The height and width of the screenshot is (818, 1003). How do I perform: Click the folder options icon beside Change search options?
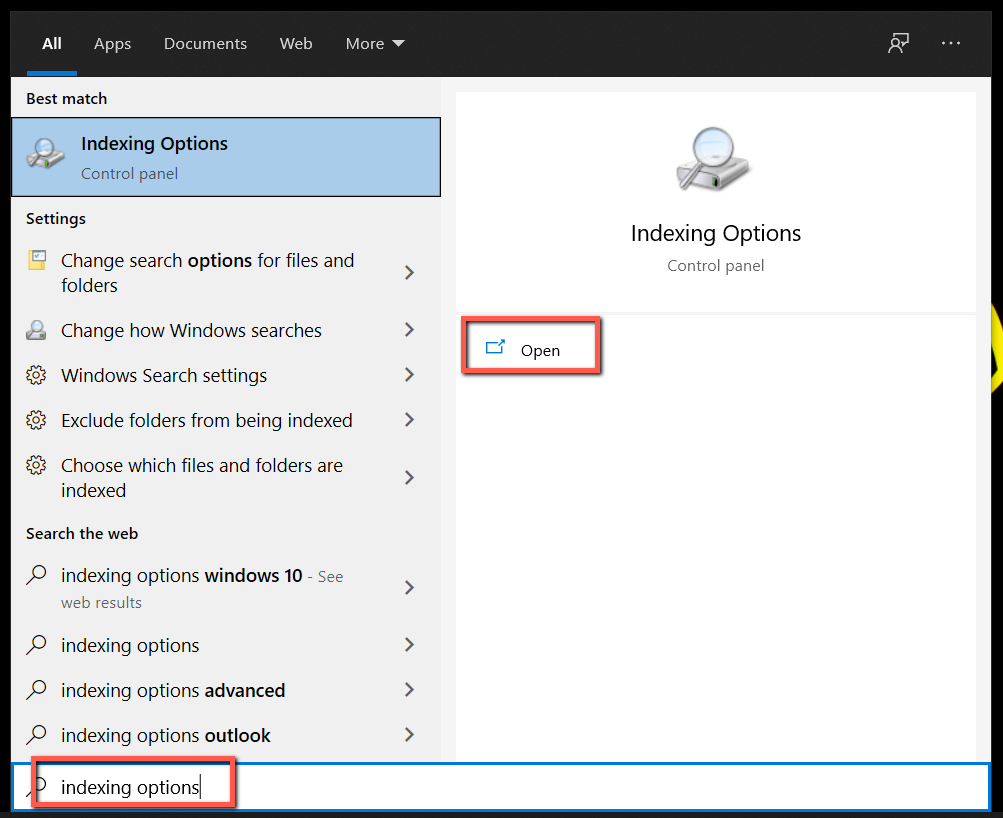37,260
